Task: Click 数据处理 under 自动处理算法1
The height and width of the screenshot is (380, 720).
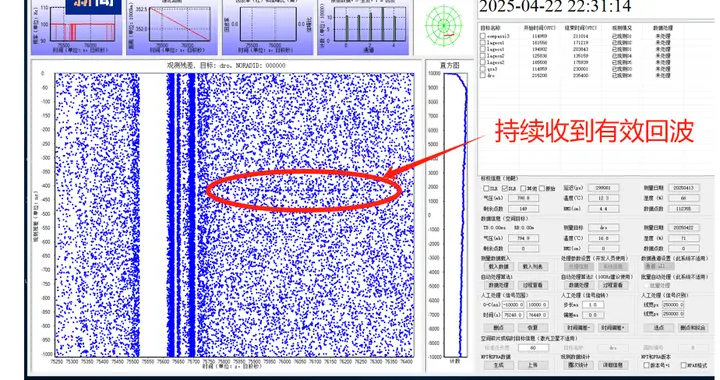Action: 499,285
